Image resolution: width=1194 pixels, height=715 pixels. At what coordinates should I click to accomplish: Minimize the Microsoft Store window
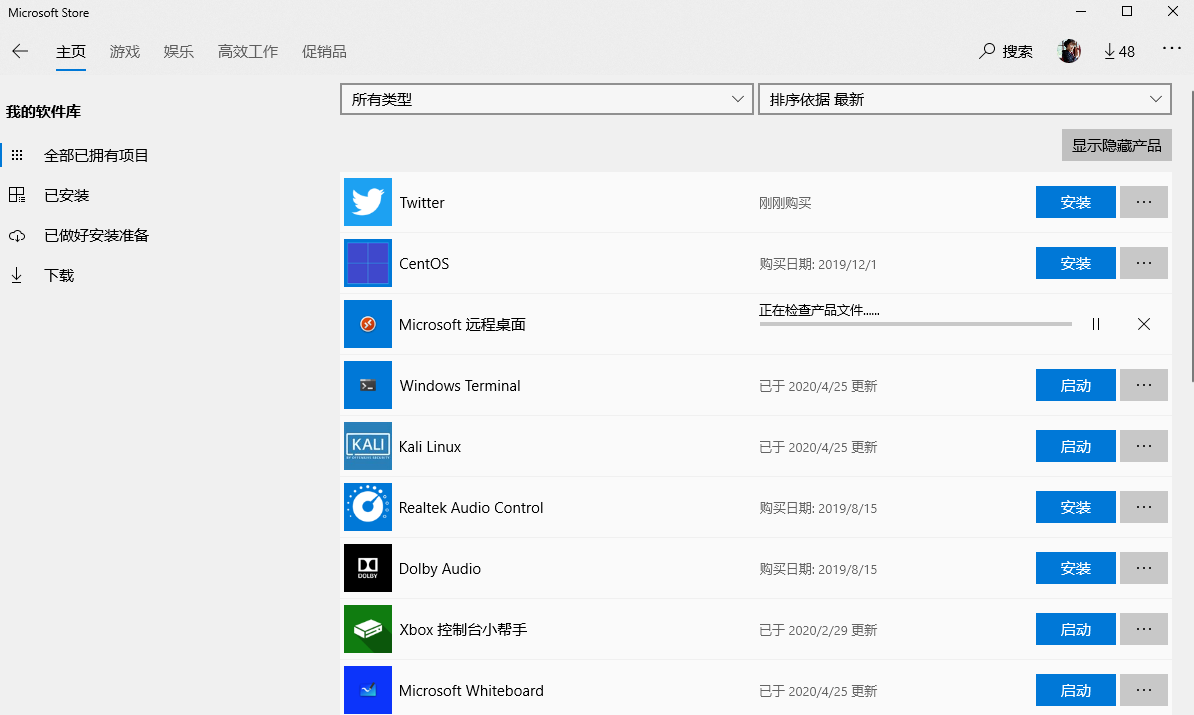pyautogui.click(x=1081, y=11)
